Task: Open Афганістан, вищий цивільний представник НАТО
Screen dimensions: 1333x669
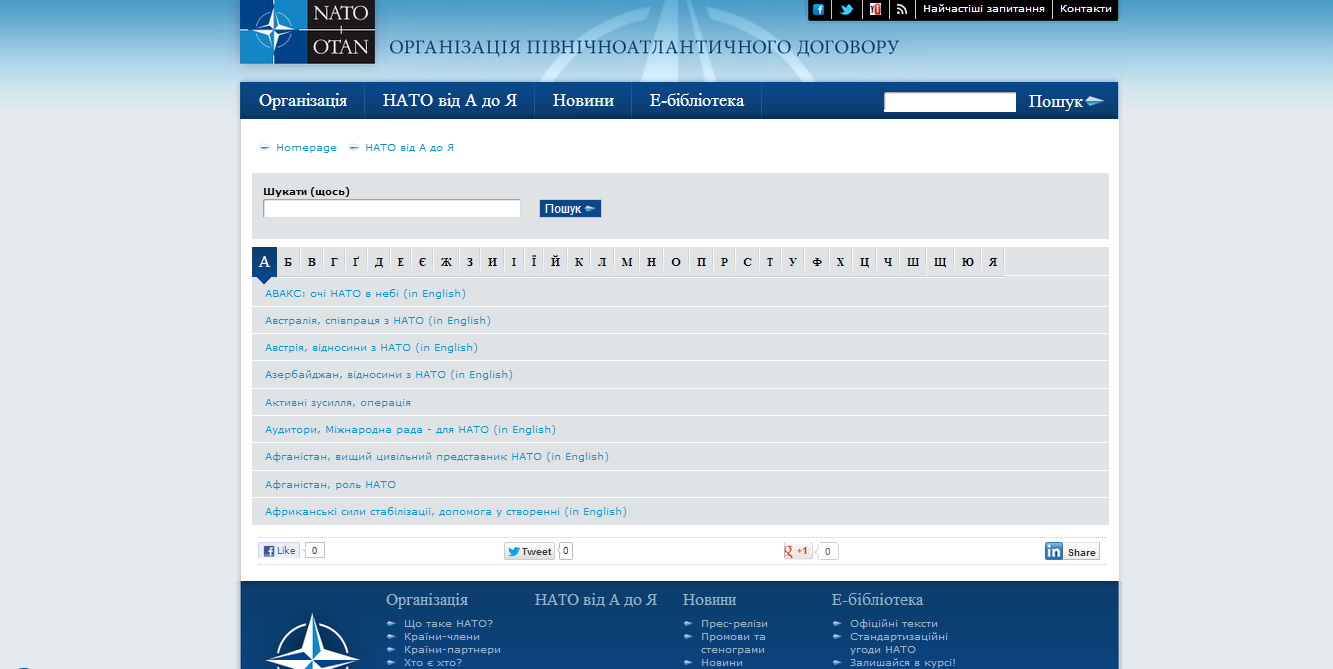Action: [x=436, y=456]
